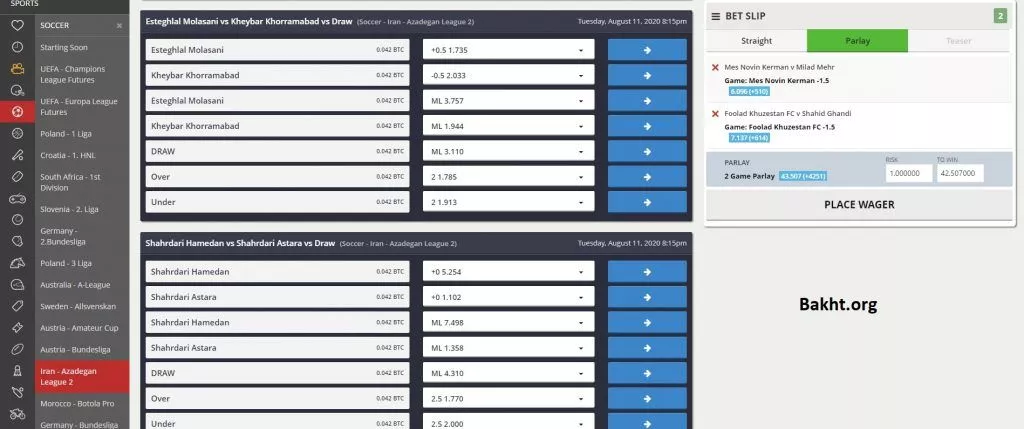Select Starting Soon in the soccer list
Viewport: 1024px width, 429px height.
(62, 47)
